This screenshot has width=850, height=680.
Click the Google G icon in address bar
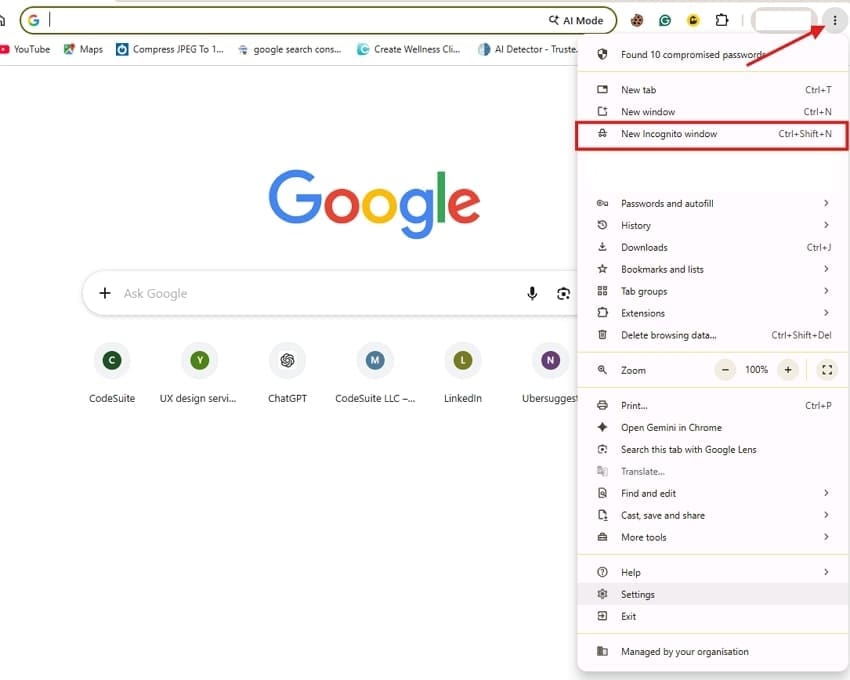(34, 21)
